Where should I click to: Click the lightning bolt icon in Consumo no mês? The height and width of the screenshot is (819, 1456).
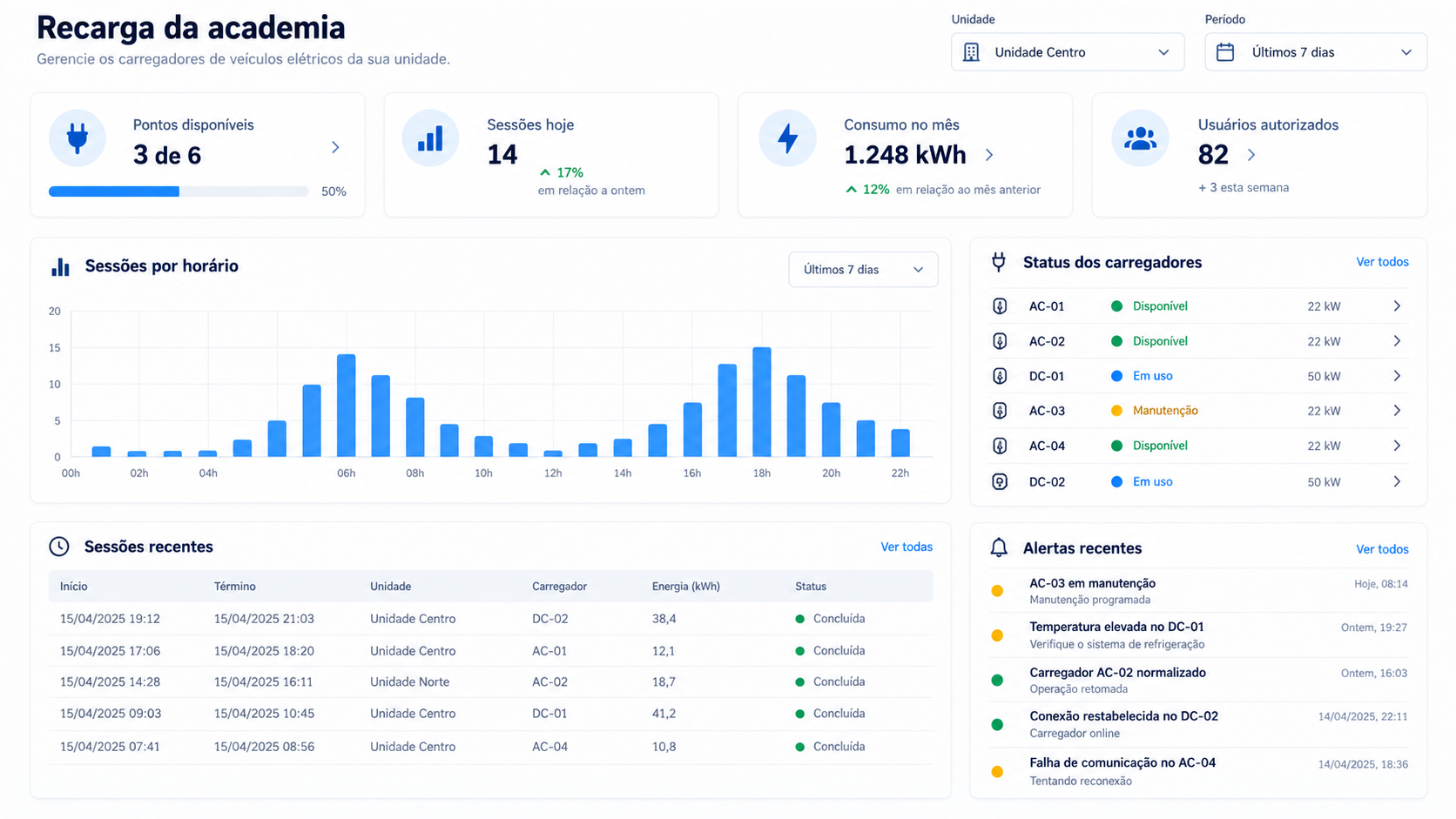point(787,138)
